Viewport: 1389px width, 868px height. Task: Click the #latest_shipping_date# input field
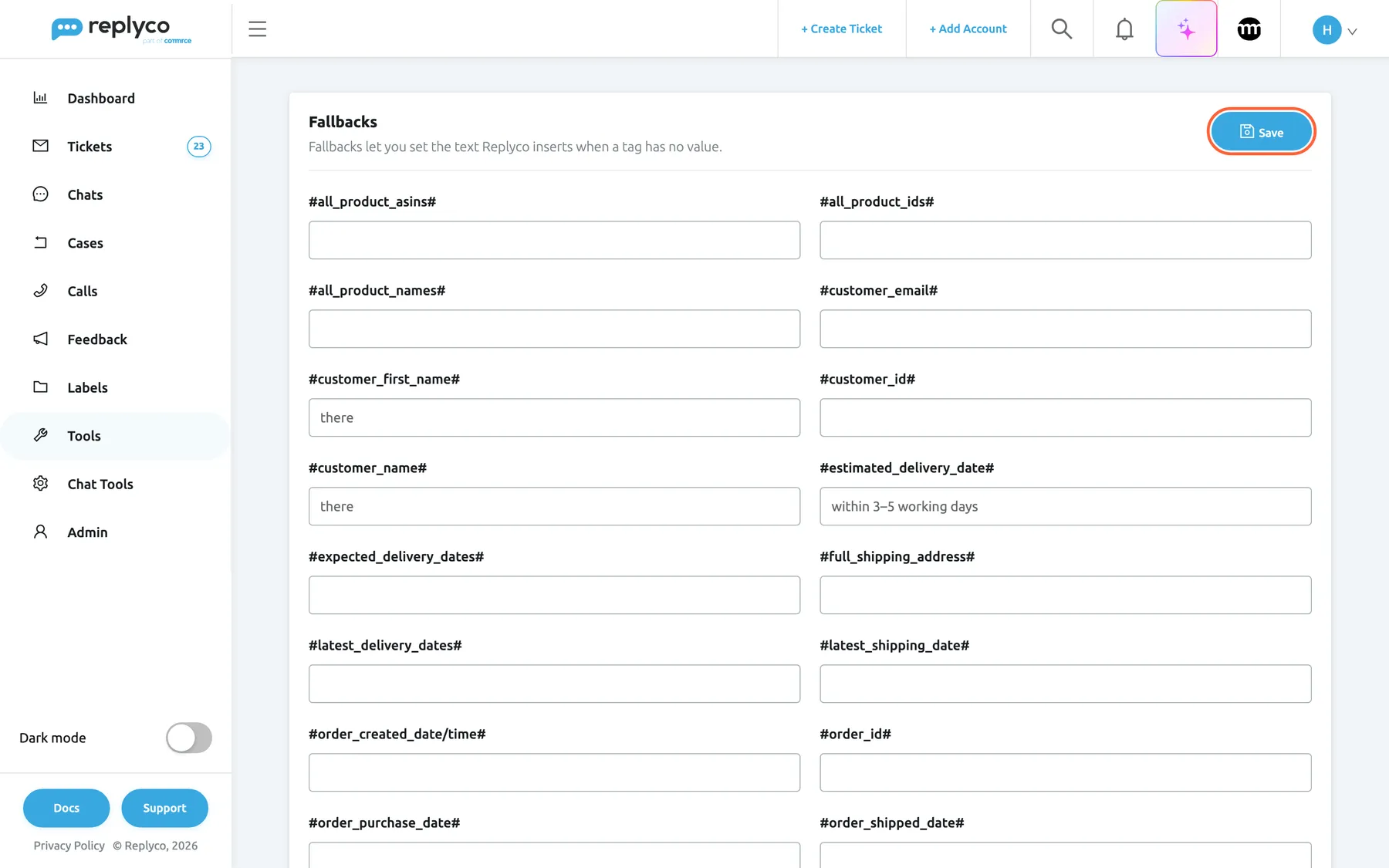1065,684
